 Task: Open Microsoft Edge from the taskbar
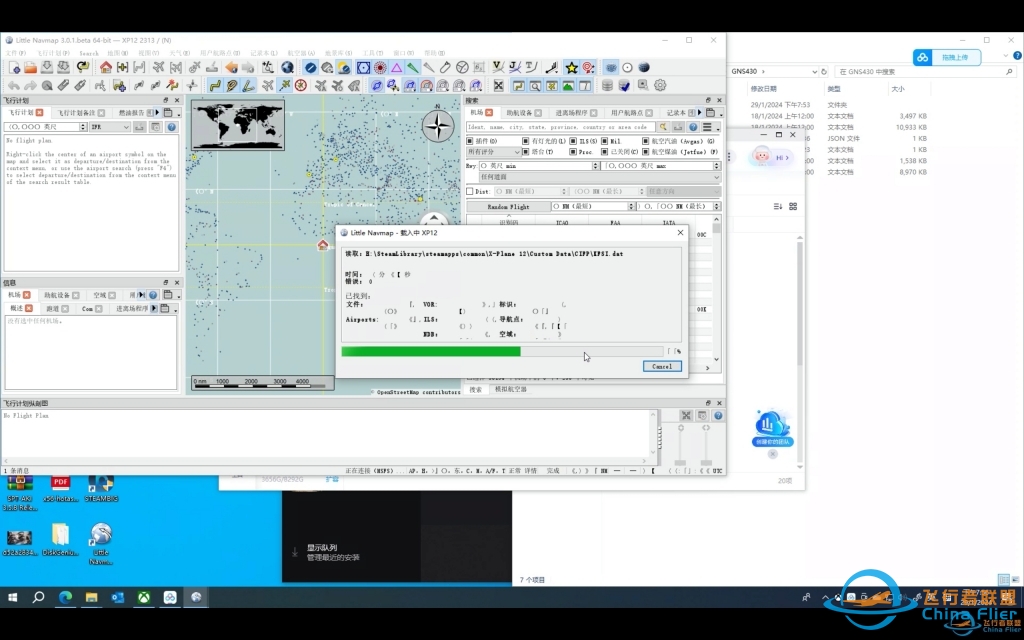point(65,597)
